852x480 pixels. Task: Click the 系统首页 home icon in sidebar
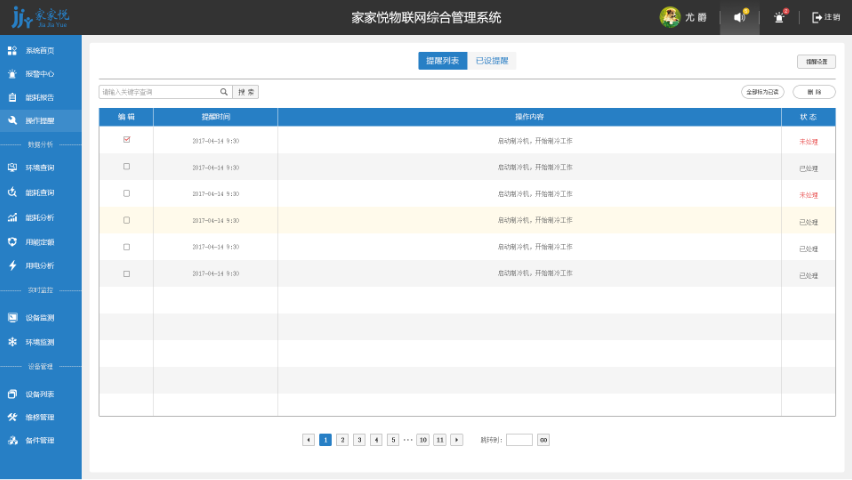point(12,50)
